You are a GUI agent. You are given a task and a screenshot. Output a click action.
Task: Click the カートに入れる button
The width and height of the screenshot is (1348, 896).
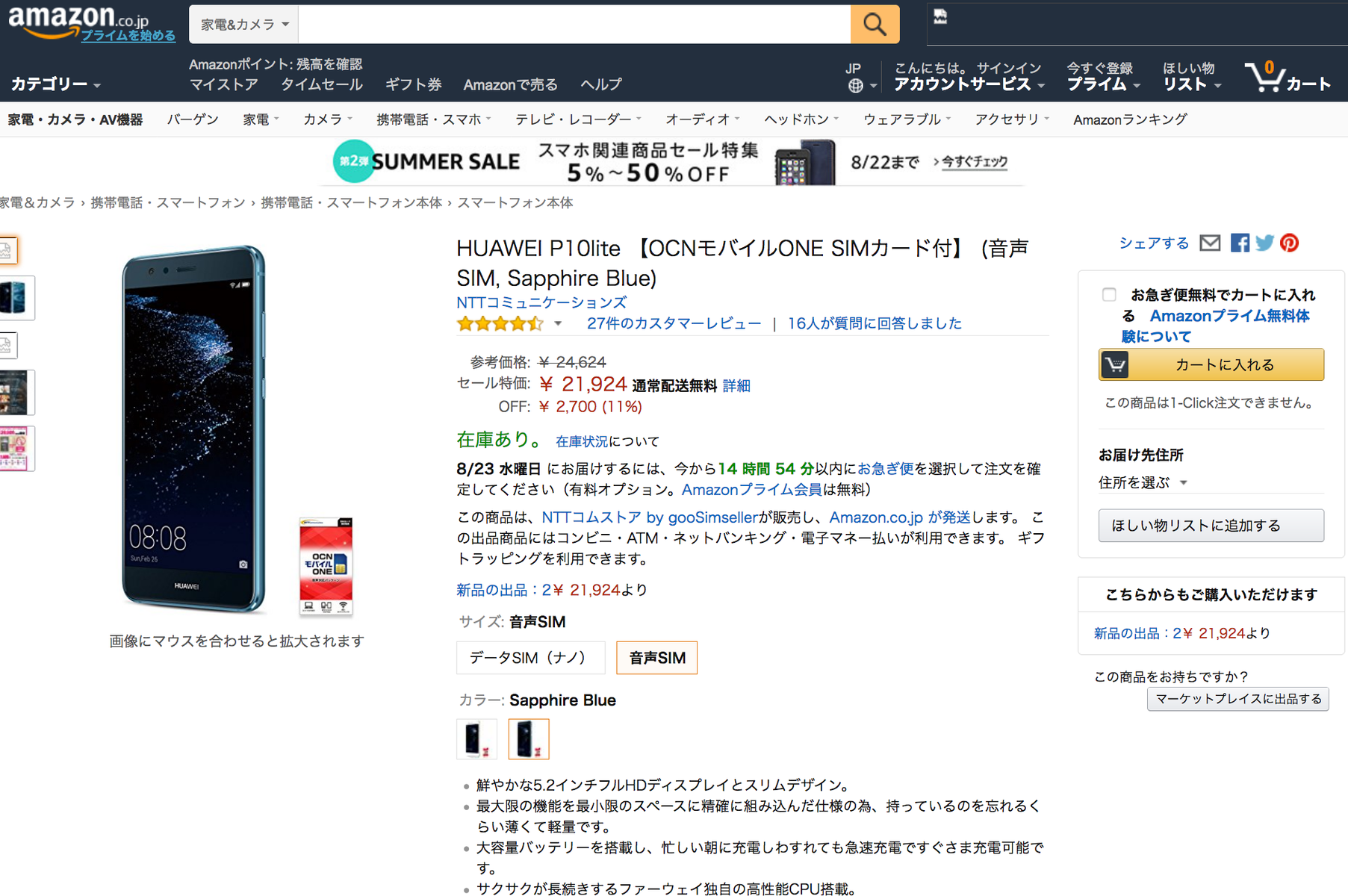tap(1211, 364)
